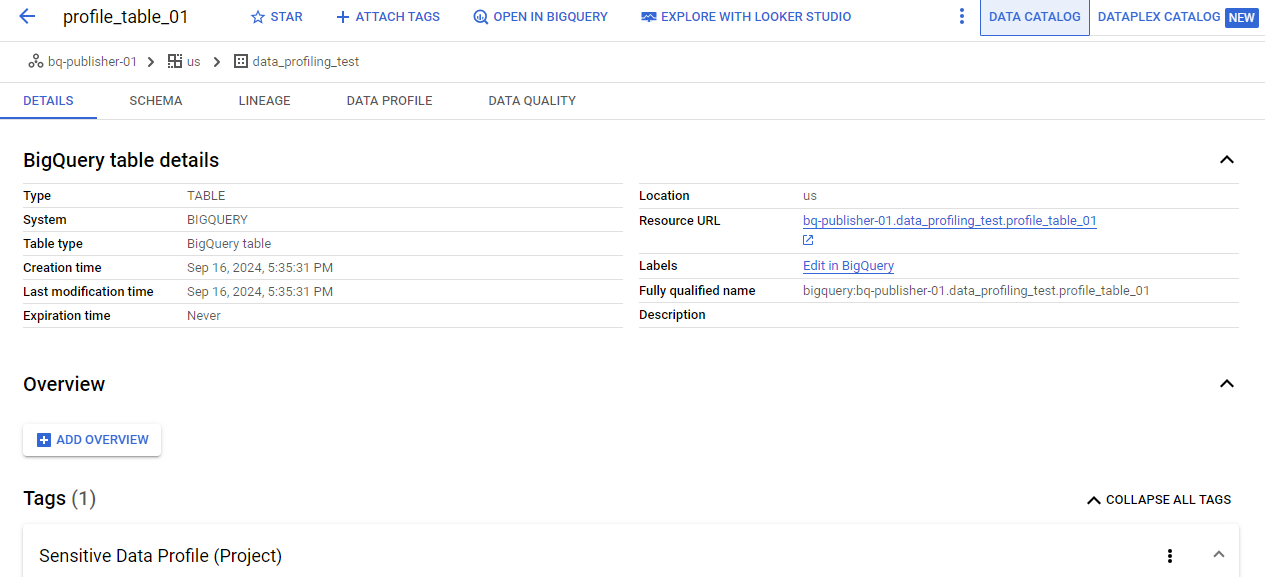Open bq-publisher-01.data_profiling_test.profile_table_01 resource link
Screen dimensions: 1265x577
pos(950,221)
